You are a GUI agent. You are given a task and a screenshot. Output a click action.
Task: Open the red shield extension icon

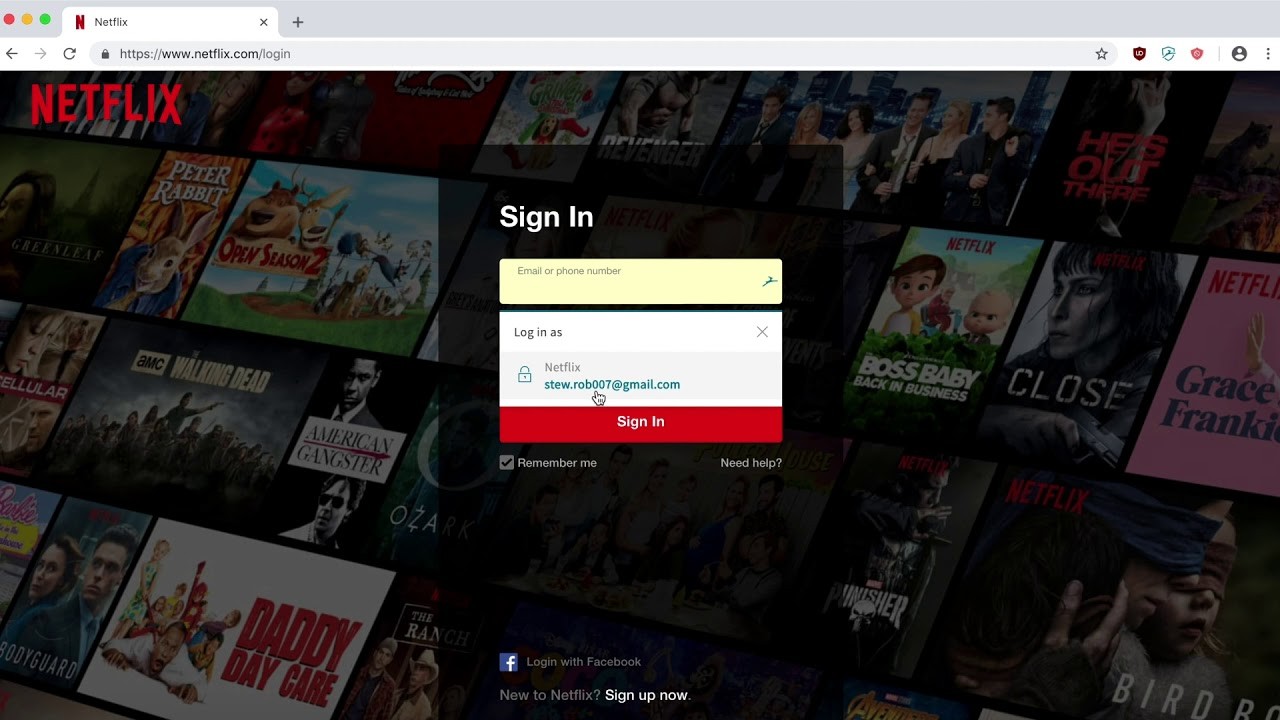1197,54
